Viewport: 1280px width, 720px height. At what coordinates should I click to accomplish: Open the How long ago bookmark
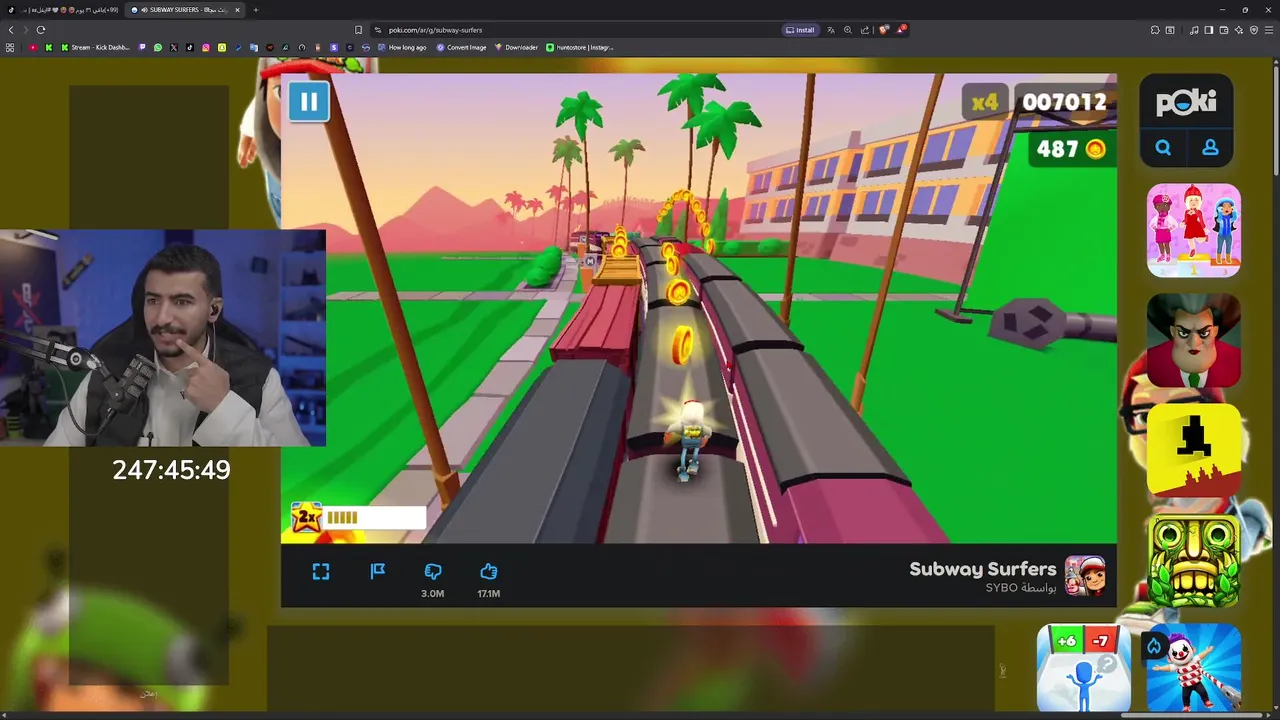pos(401,47)
